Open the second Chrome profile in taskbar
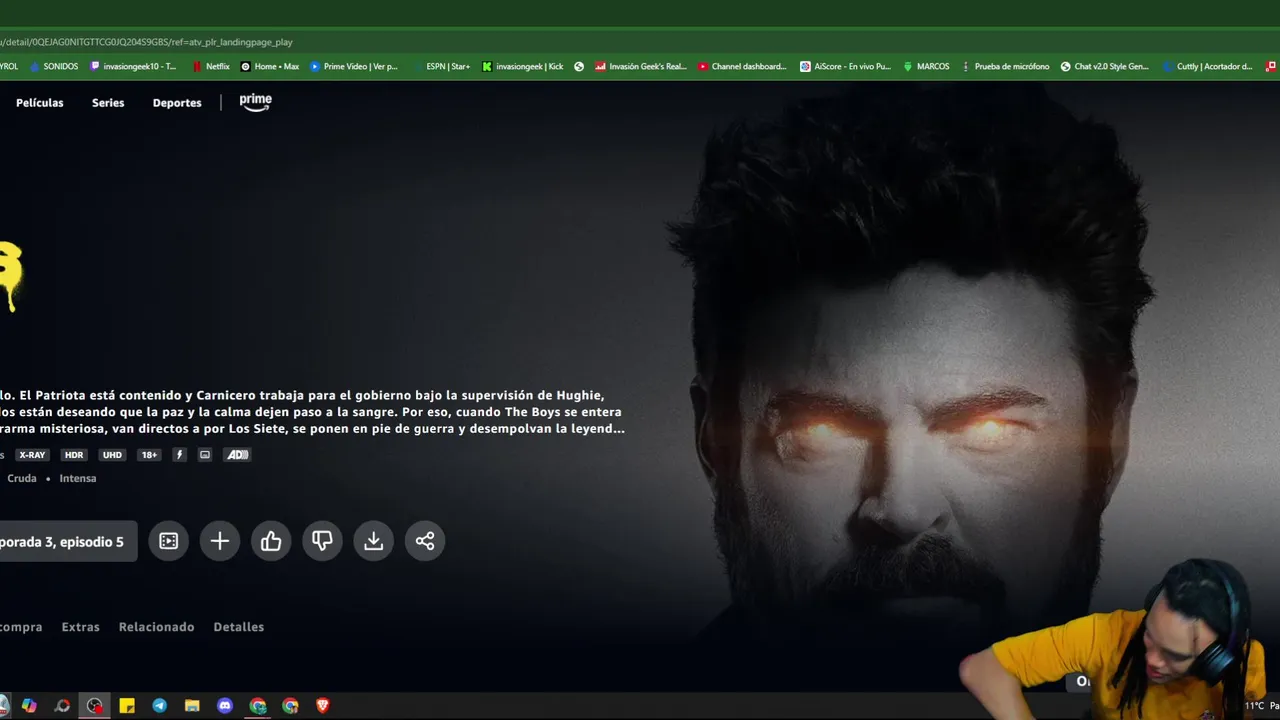1280x720 pixels. [x=290, y=706]
